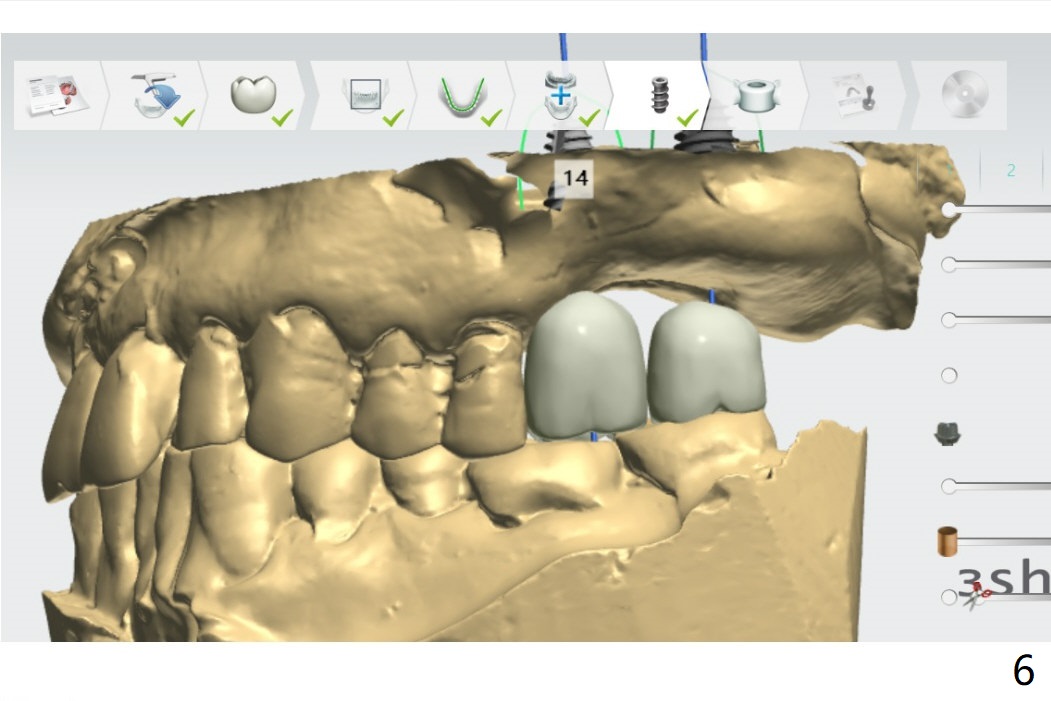Click the gray abutment icon in panel
The image size is (1051, 701).
point(946,433)
